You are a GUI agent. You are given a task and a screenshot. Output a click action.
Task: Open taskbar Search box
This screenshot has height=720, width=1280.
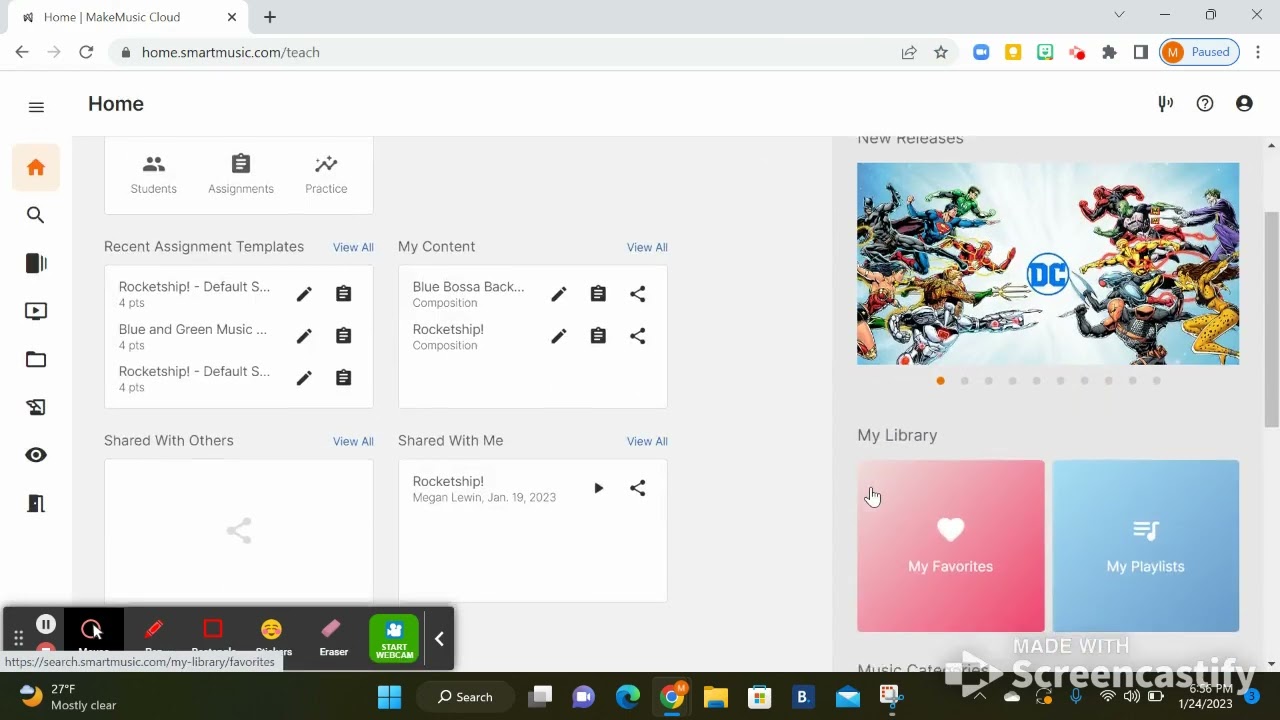point(467,697)
